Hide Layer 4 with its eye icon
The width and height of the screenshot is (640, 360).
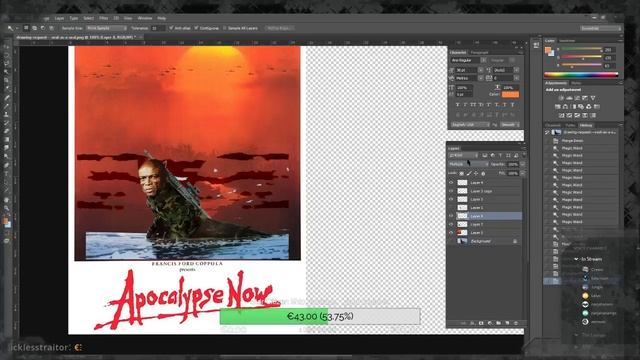[451, 182]
